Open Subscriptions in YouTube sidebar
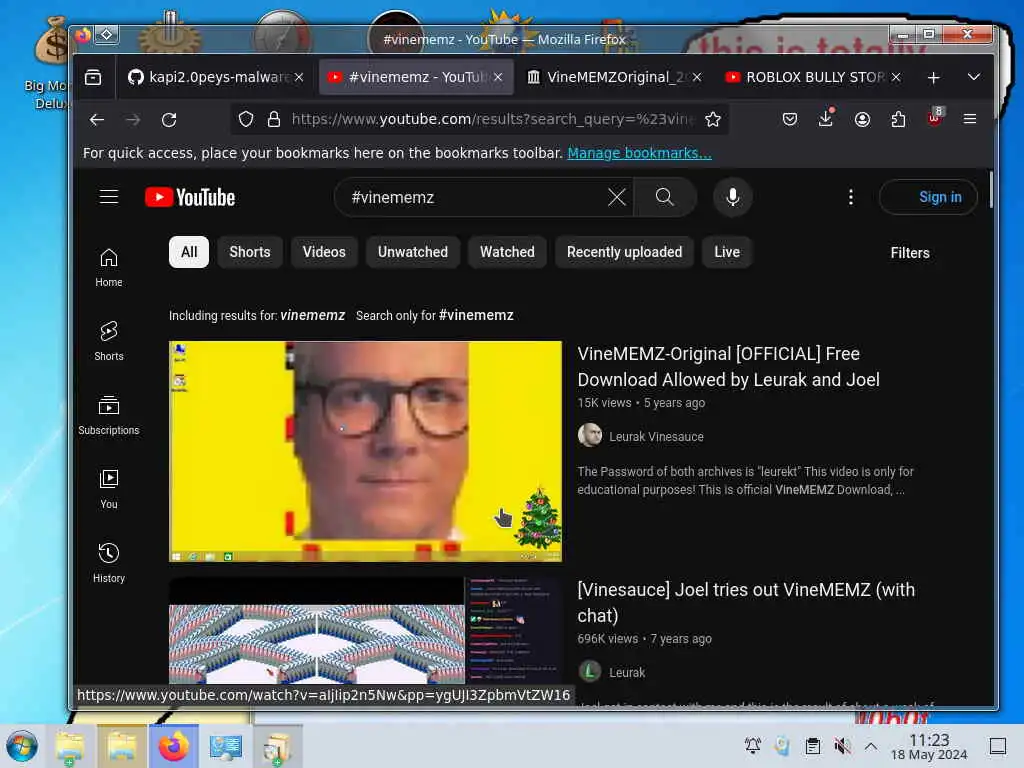 [x=108, y=415]
